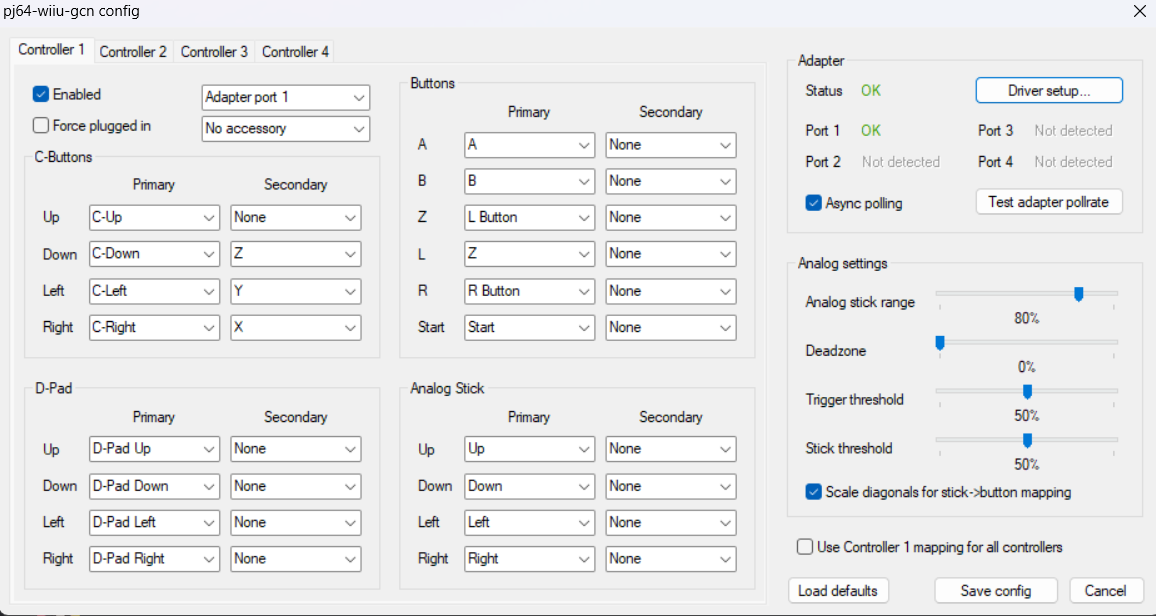Save the config with Save config
Screen dimensions: 1156x616
[996, 591]
